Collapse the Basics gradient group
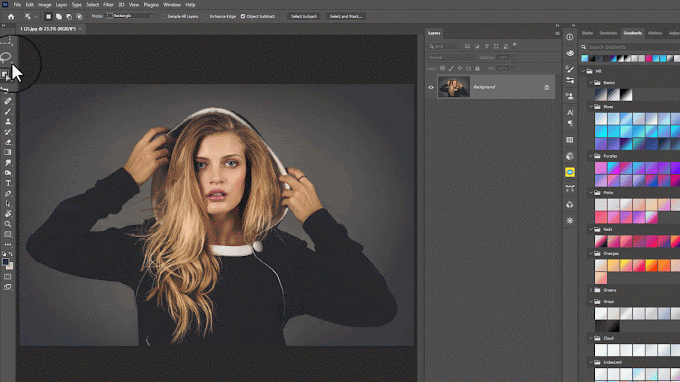 pyautogui.click(x=591, y=82)
